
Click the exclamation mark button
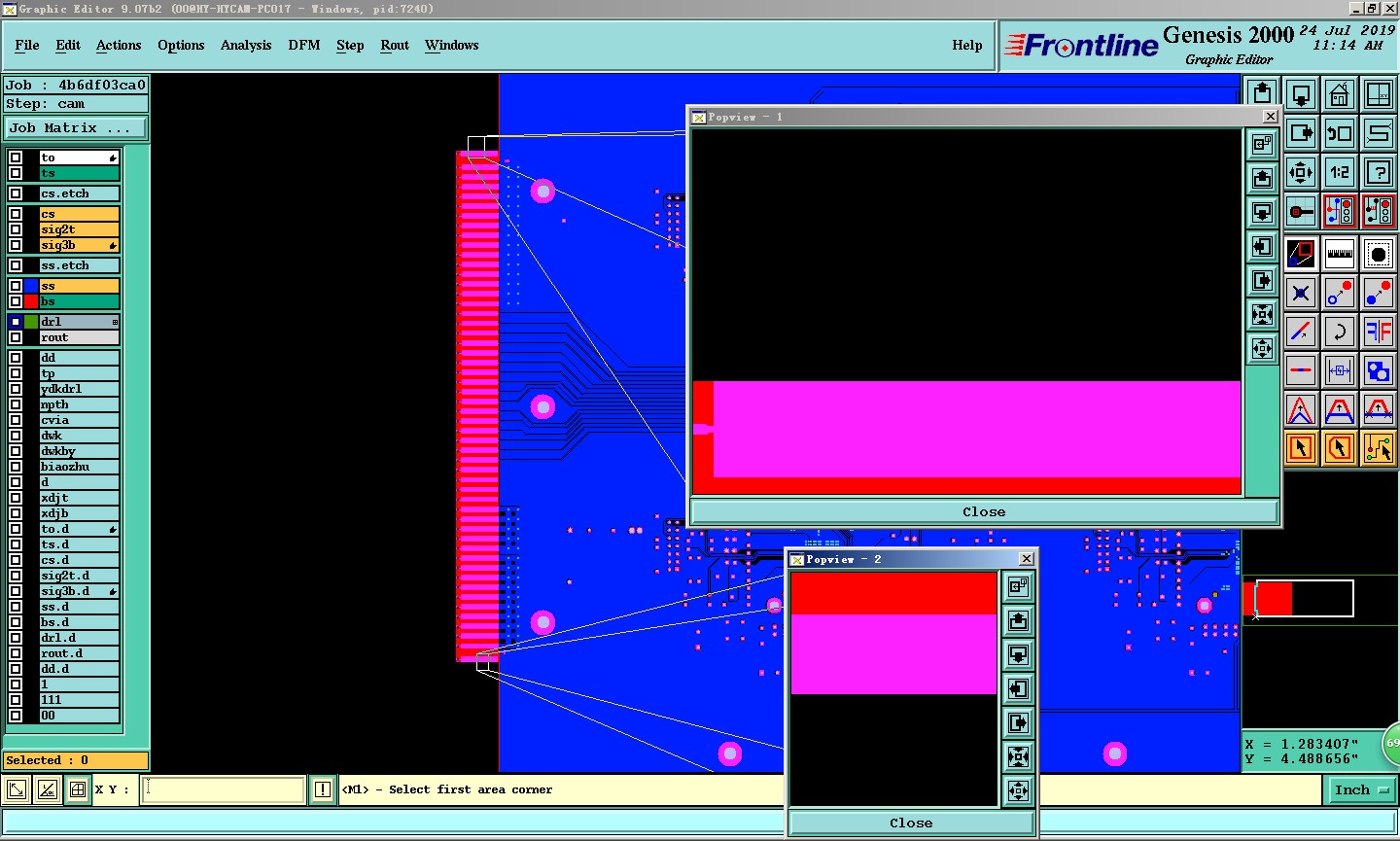[x=323, y=789]
